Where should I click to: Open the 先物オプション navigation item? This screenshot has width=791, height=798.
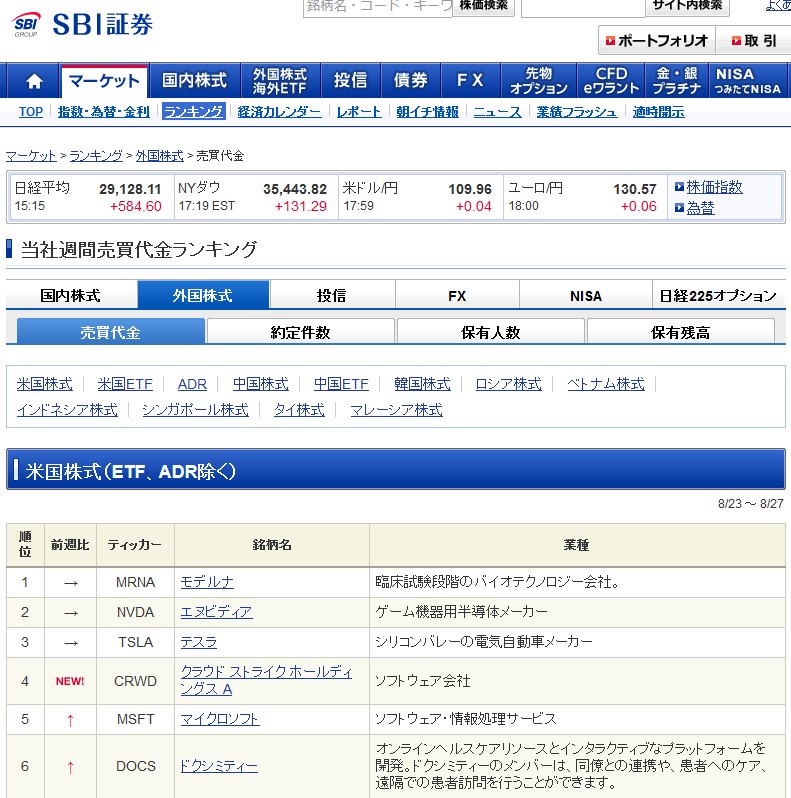coord(539,80)
